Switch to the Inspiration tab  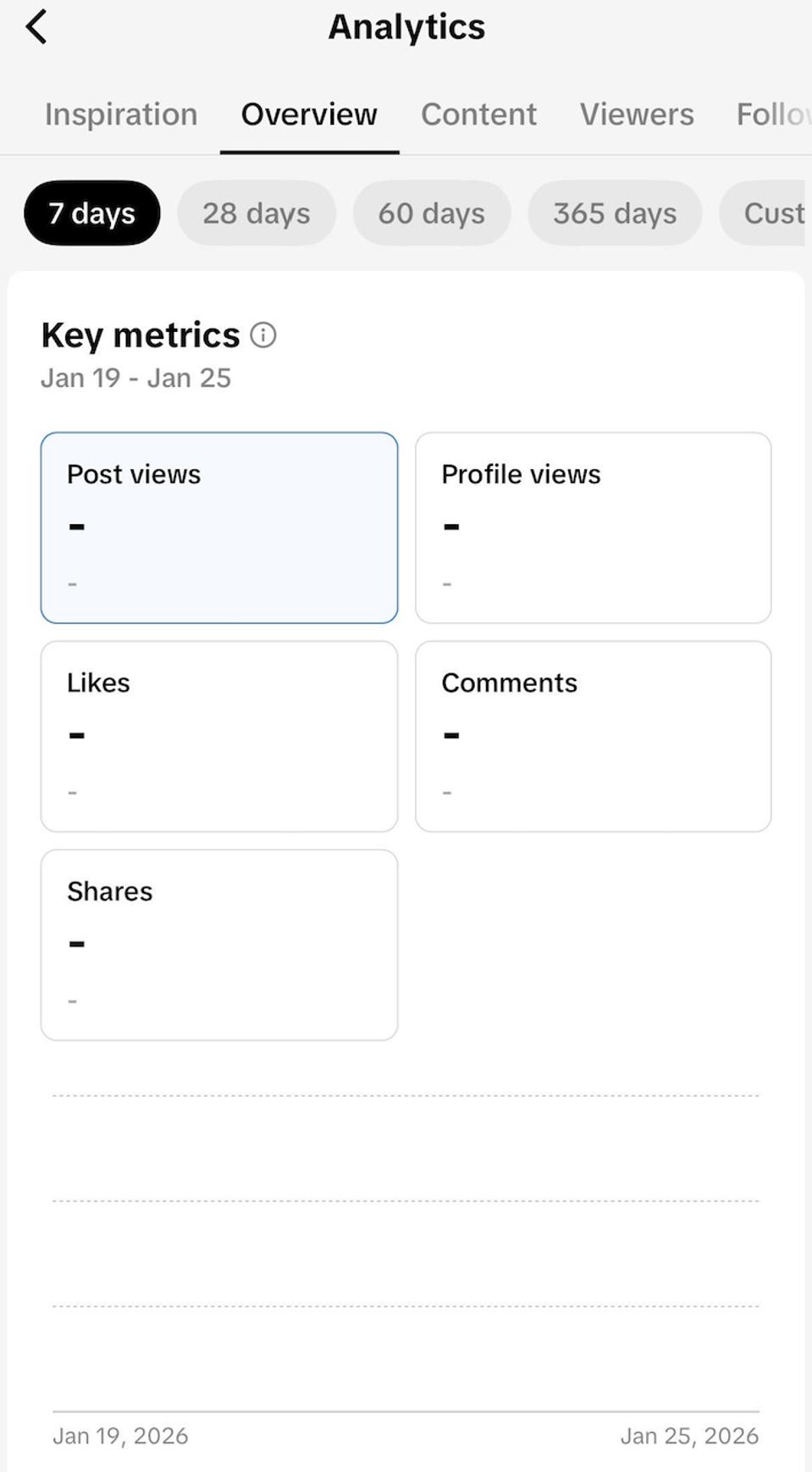coord(121,114)
